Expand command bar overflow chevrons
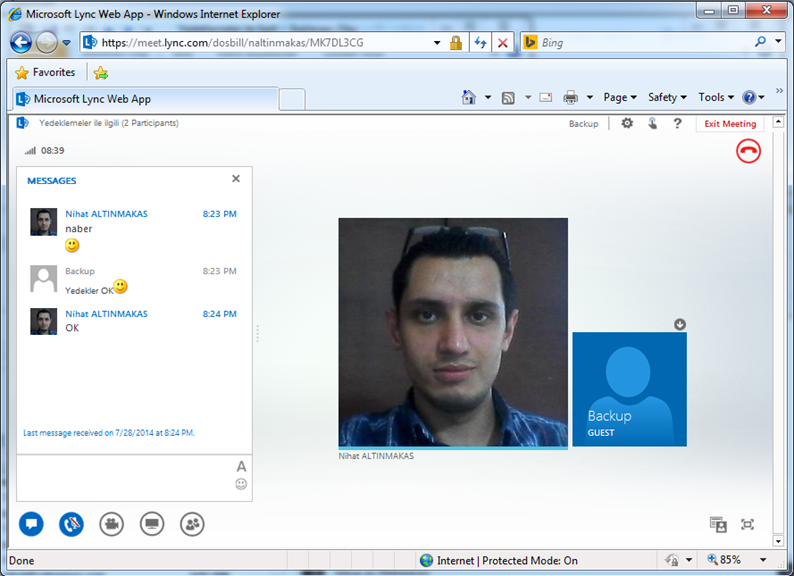Viewport: 794px width, 576px height. point(779,91)
